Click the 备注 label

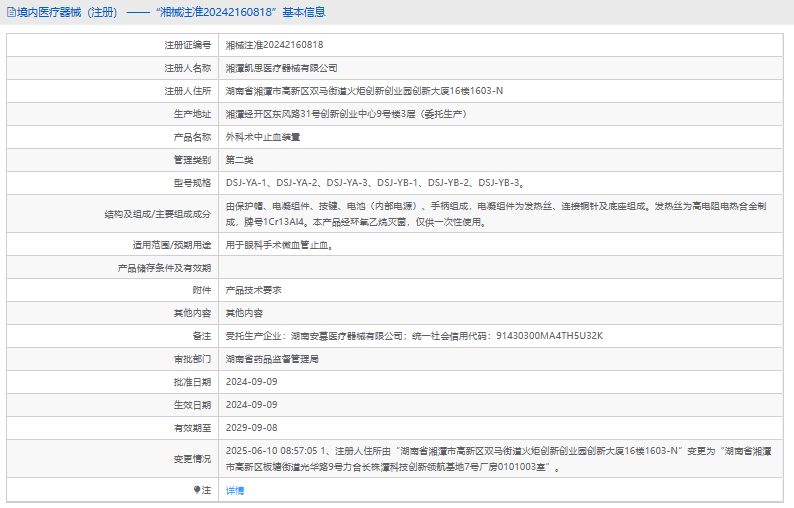202,336
